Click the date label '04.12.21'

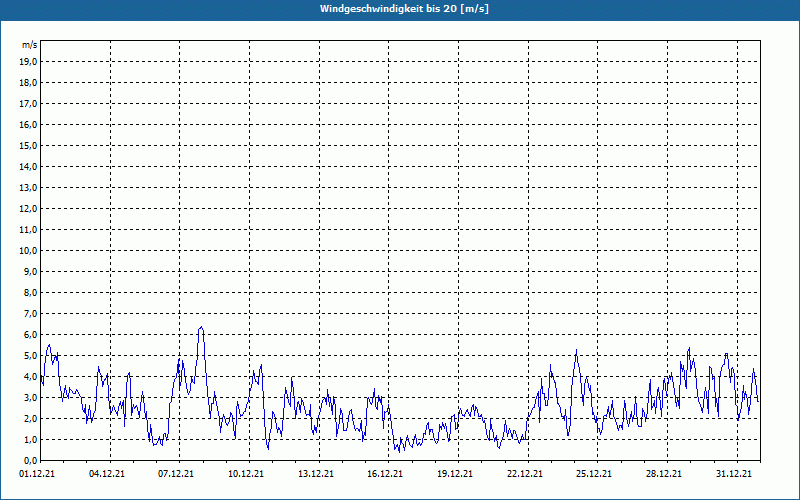coord(107,474)
